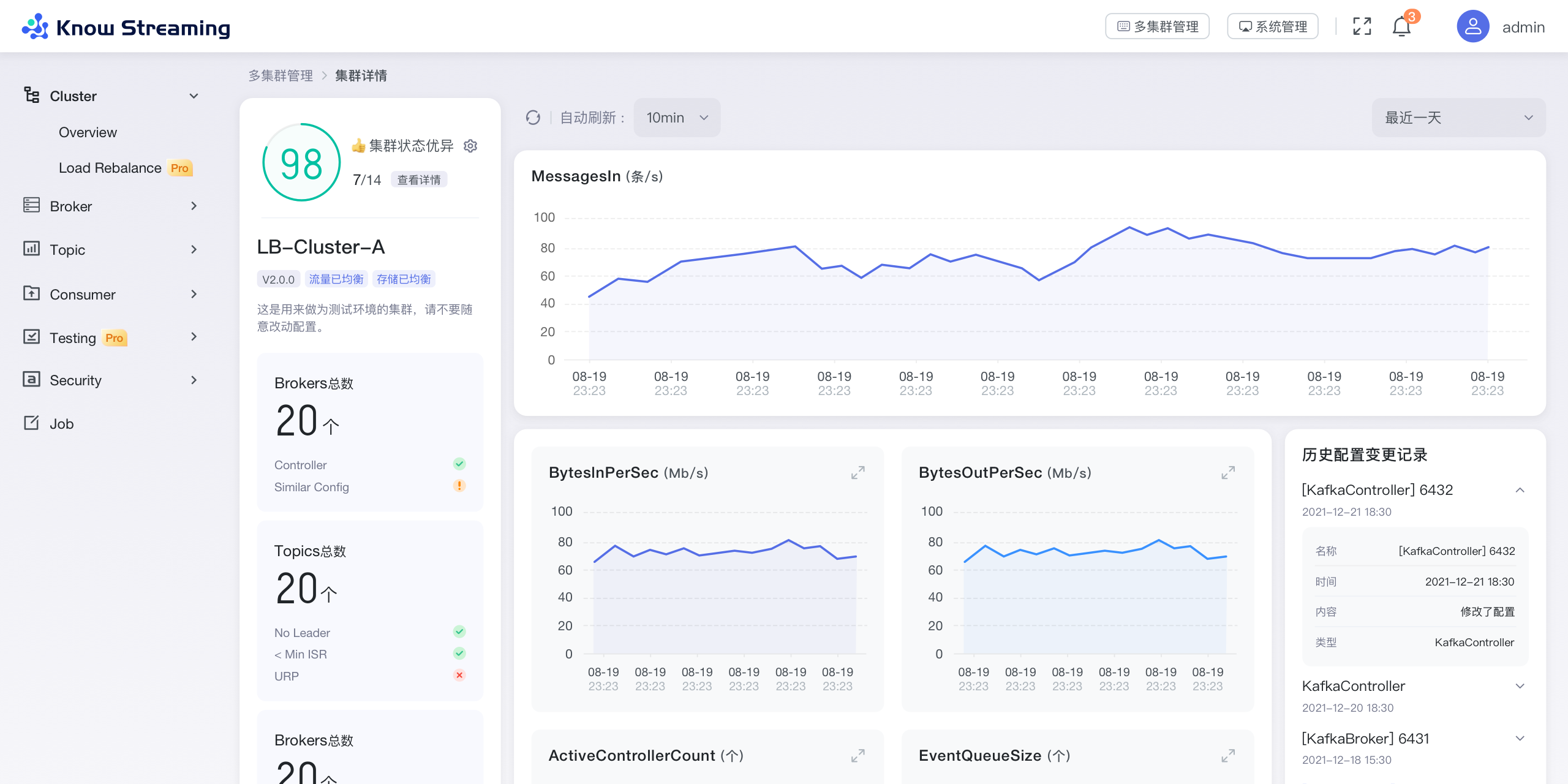Collapse the [KafkaController] 6432 record
This screenshot has height=784, width=1568.
(x=1520, y=490)
